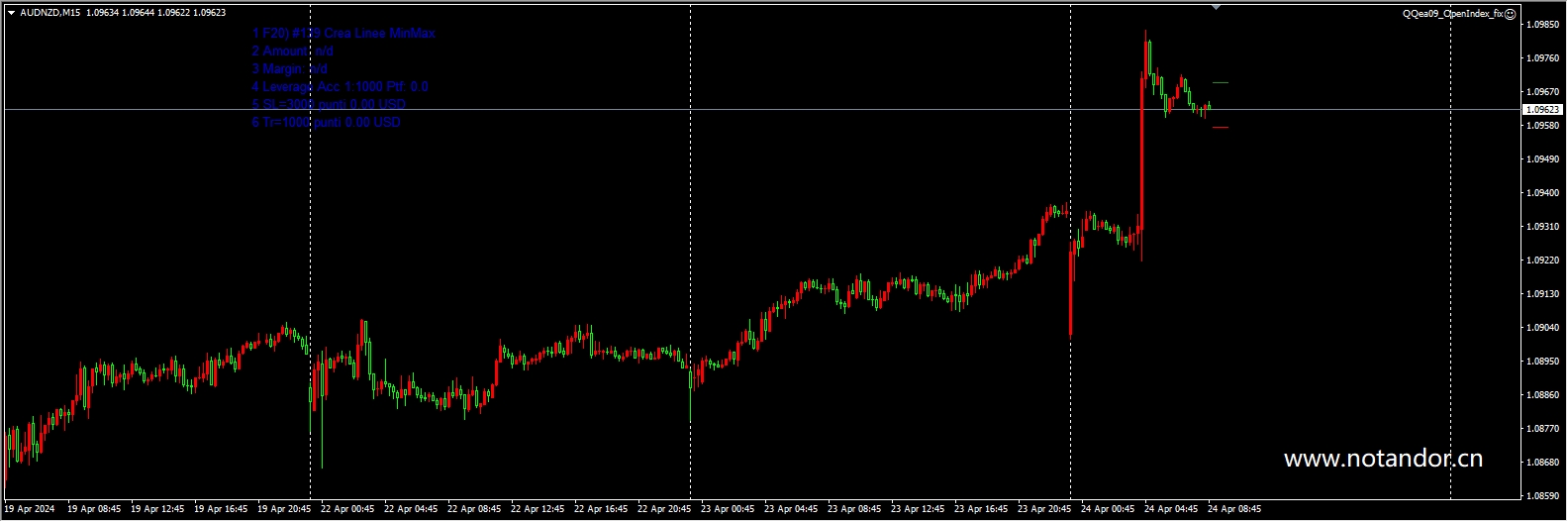Click the '24 Apr 08:45' time axis label
Viewport: 1568px width, 522px height.
tap(1234, 509)
